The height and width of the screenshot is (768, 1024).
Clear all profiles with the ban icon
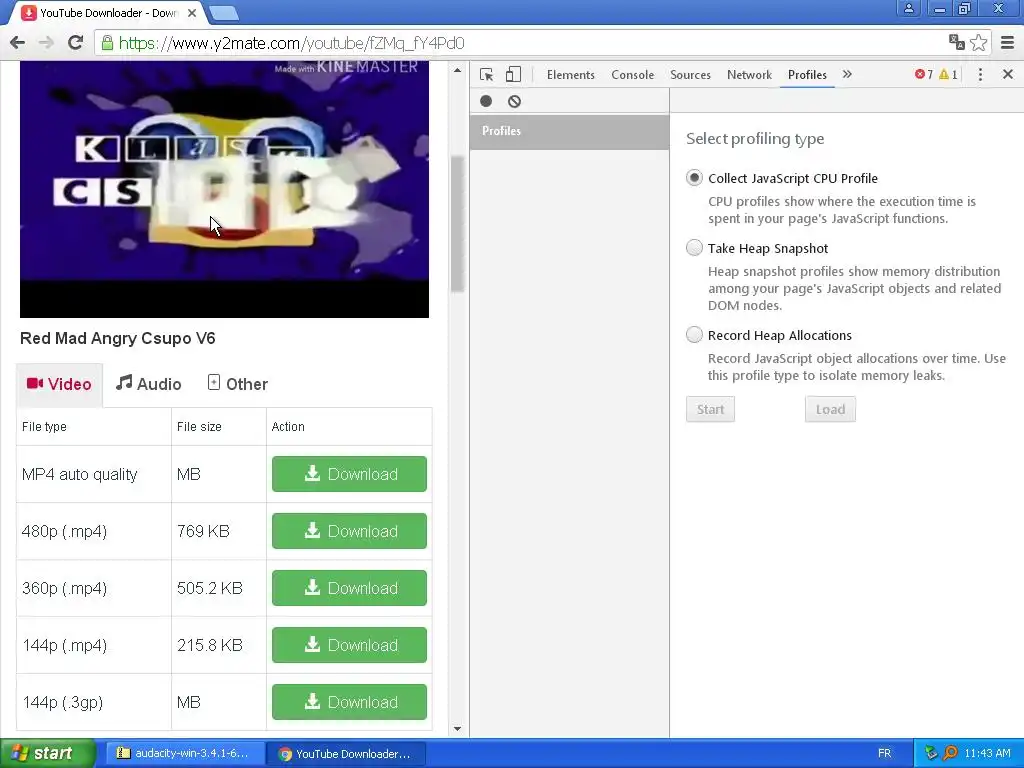(x=515, y=101)
